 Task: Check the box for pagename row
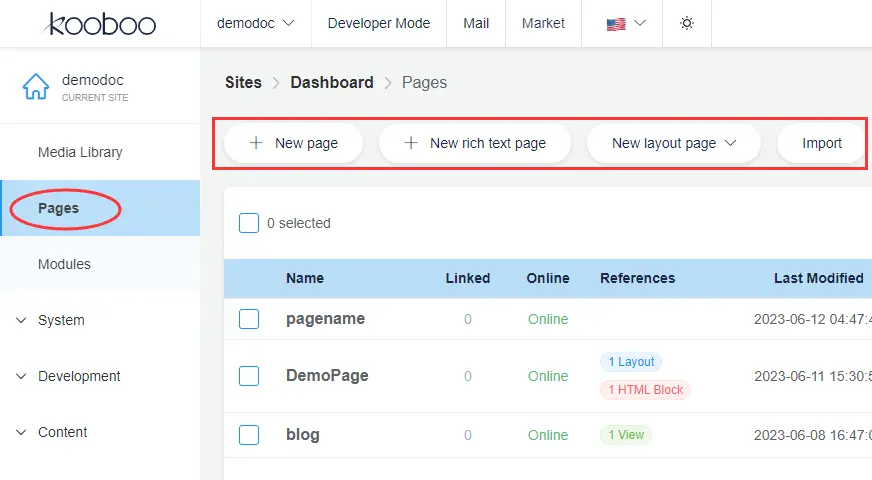[x=249, y=319]
